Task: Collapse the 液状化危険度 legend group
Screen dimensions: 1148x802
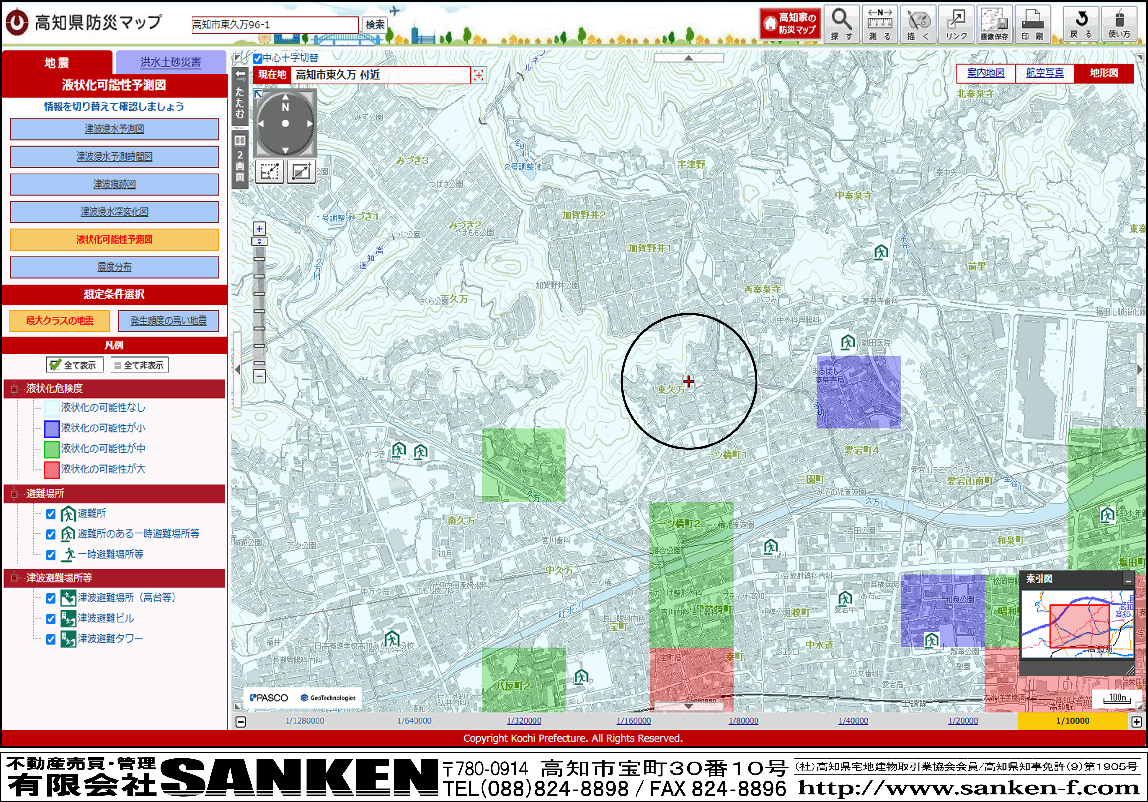Action: click(x=12, y=388)
